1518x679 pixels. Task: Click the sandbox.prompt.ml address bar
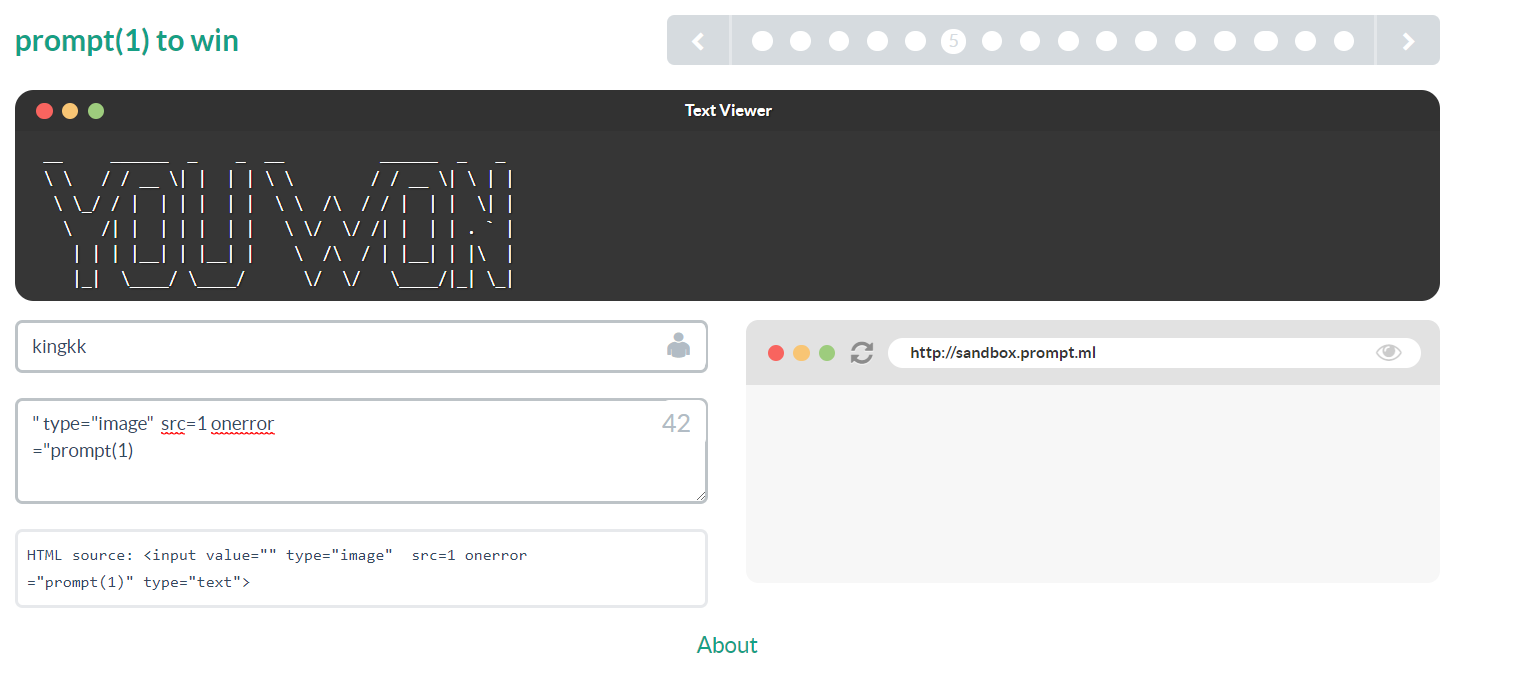click(1154, 353)
